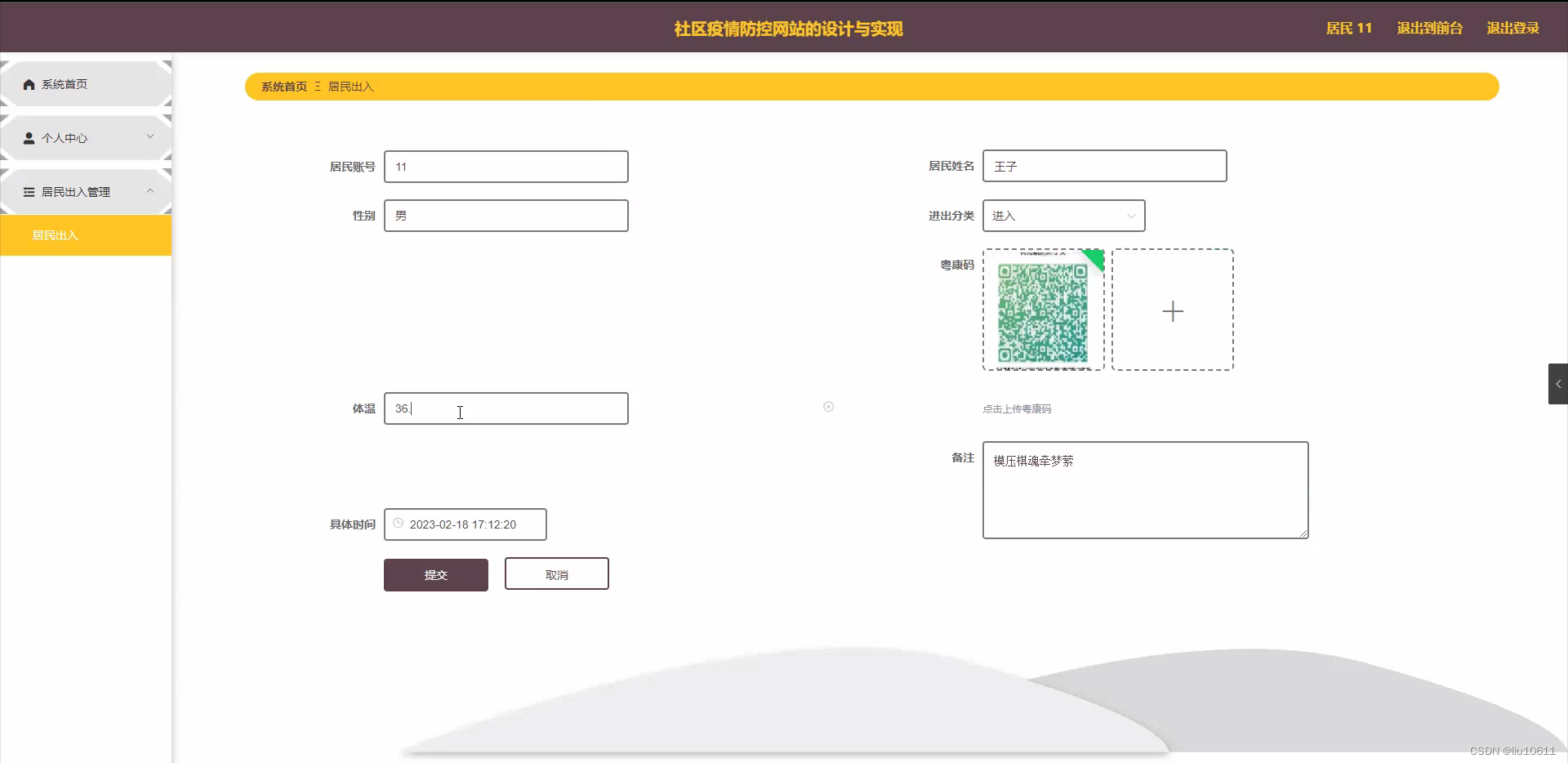1568x763 pixels.
Task: Go to 系统首页 in the breadcrumb
Action: pyautogui.click(x=284, y=87)
